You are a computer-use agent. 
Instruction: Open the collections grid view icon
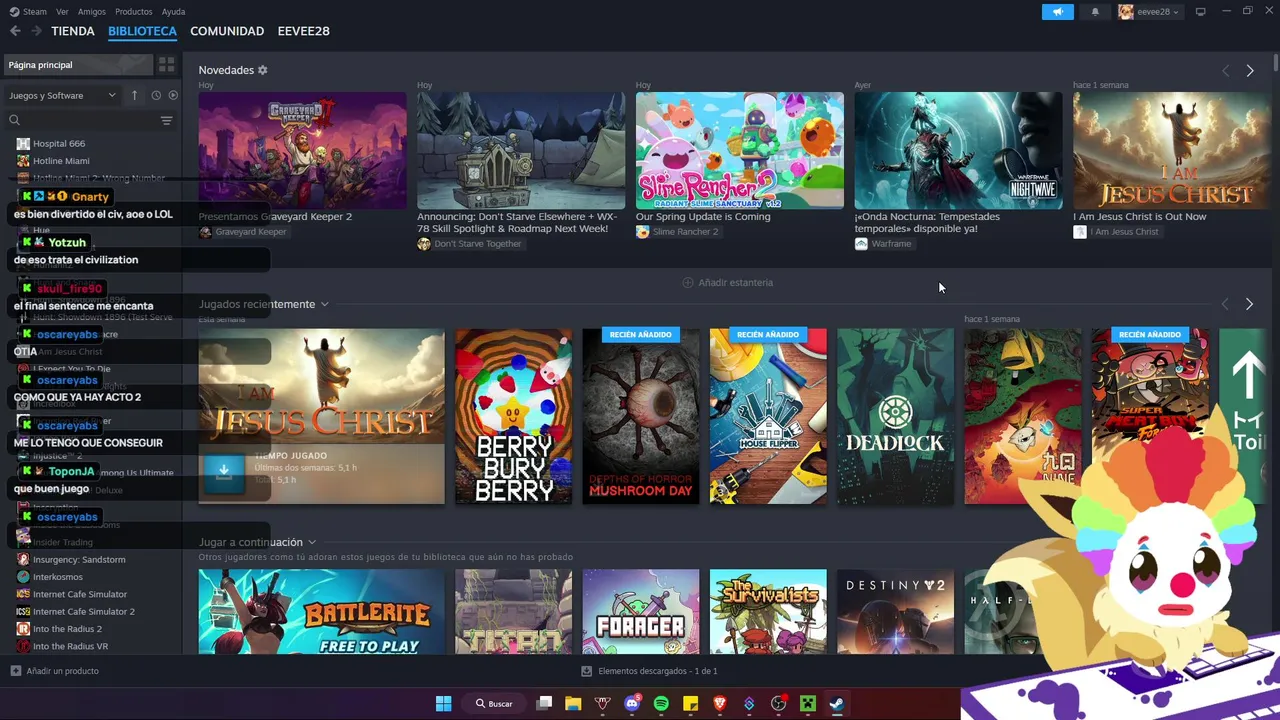pos(166,65)
